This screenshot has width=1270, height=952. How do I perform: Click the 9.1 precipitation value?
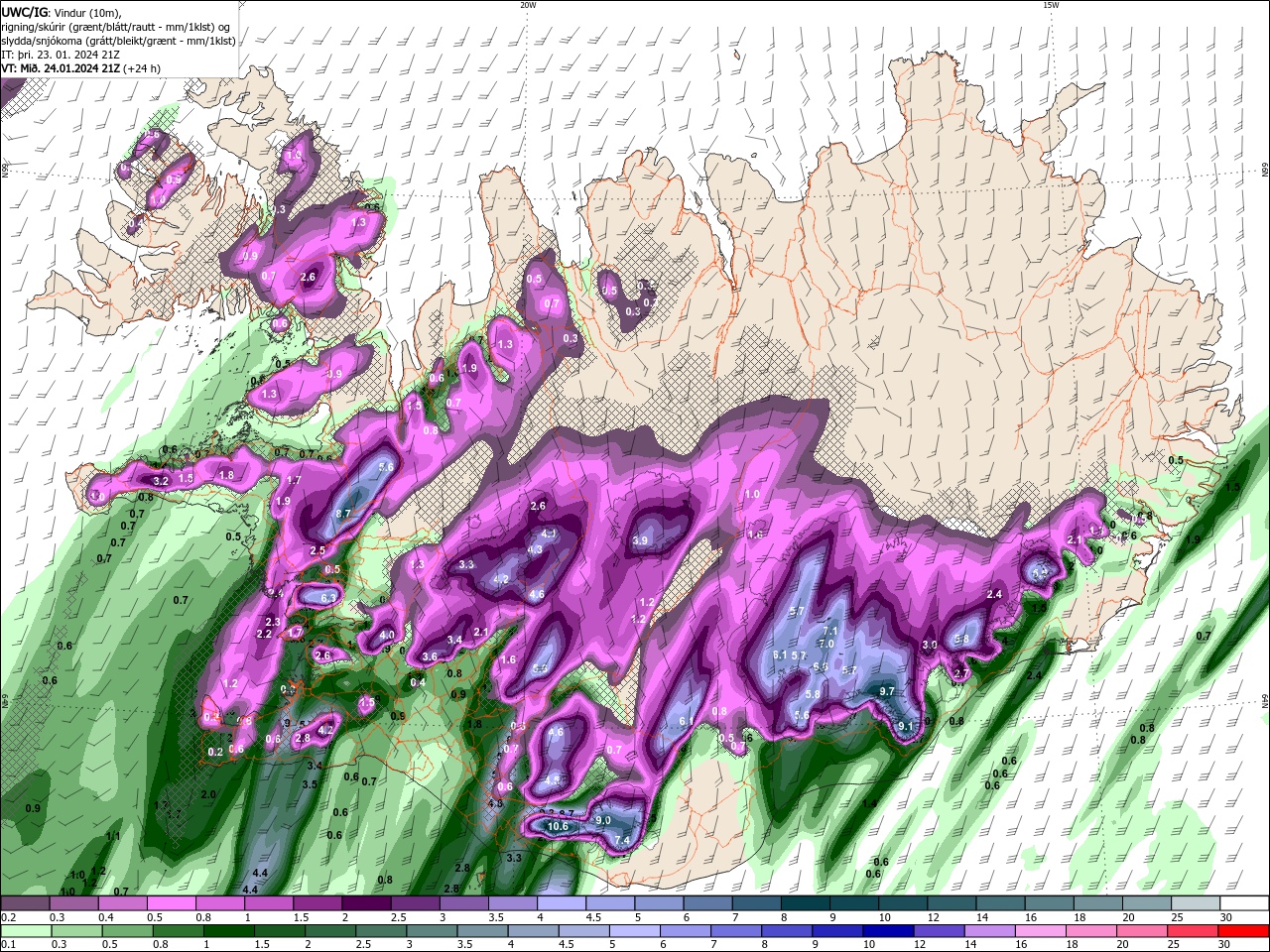pos(905,726)
